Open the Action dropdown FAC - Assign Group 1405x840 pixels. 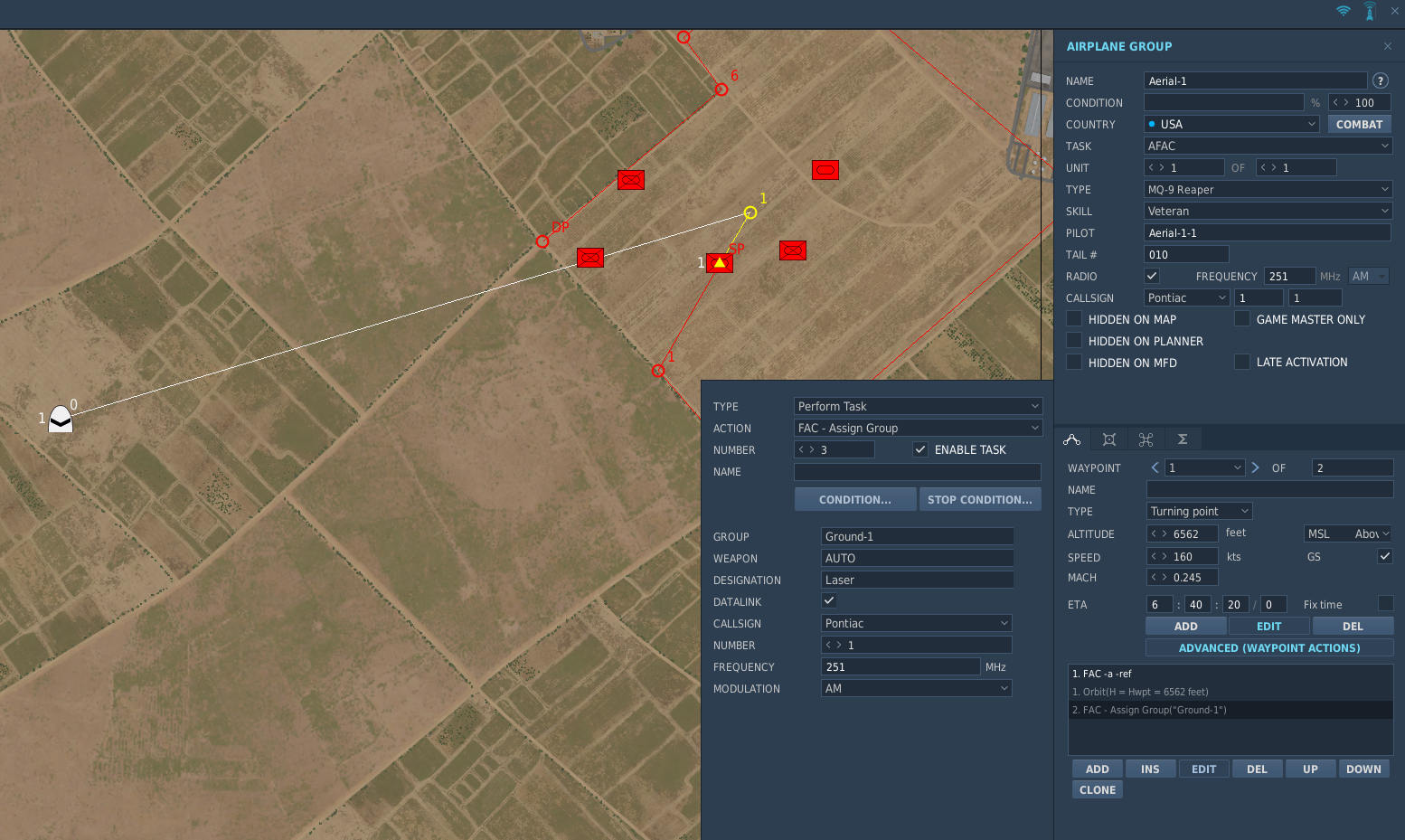(x=918, y=428)
